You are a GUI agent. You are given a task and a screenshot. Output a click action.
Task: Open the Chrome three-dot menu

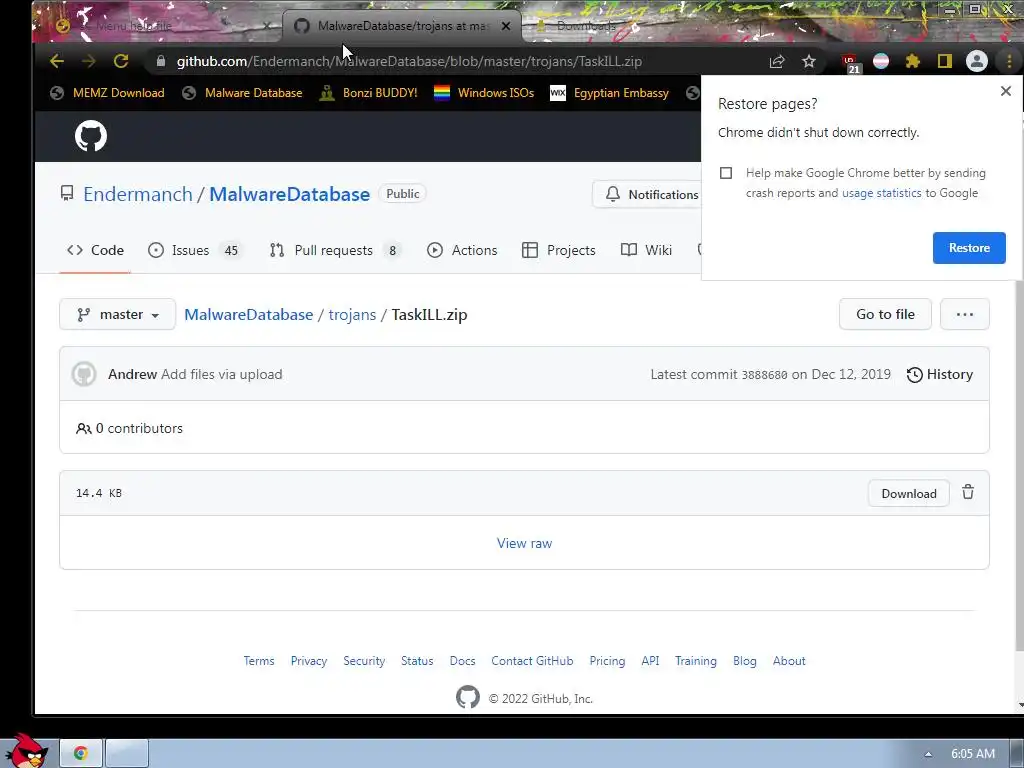click(x=1009, y=61)
